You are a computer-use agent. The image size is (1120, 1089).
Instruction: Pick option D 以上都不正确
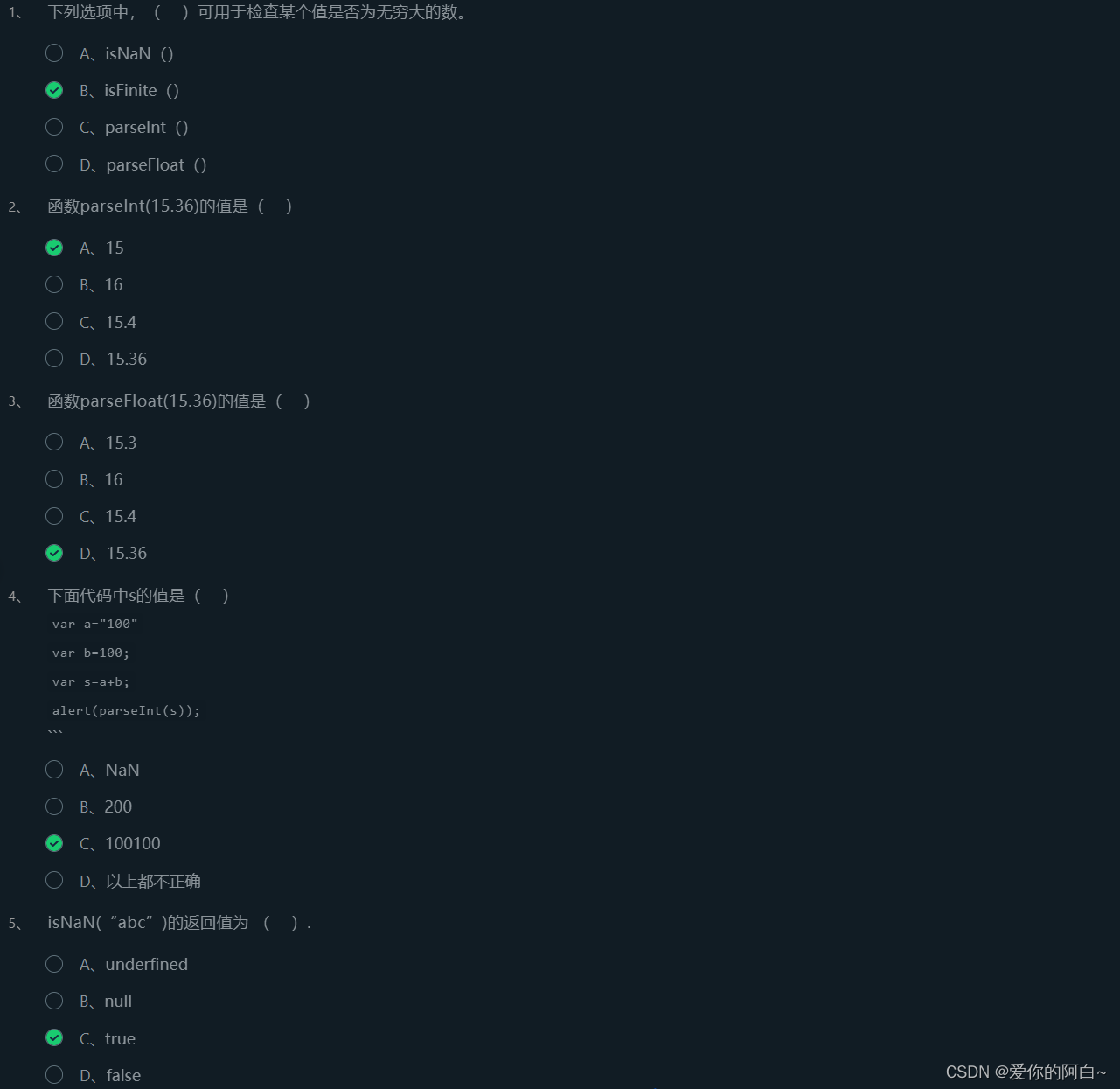coord(54,880)
